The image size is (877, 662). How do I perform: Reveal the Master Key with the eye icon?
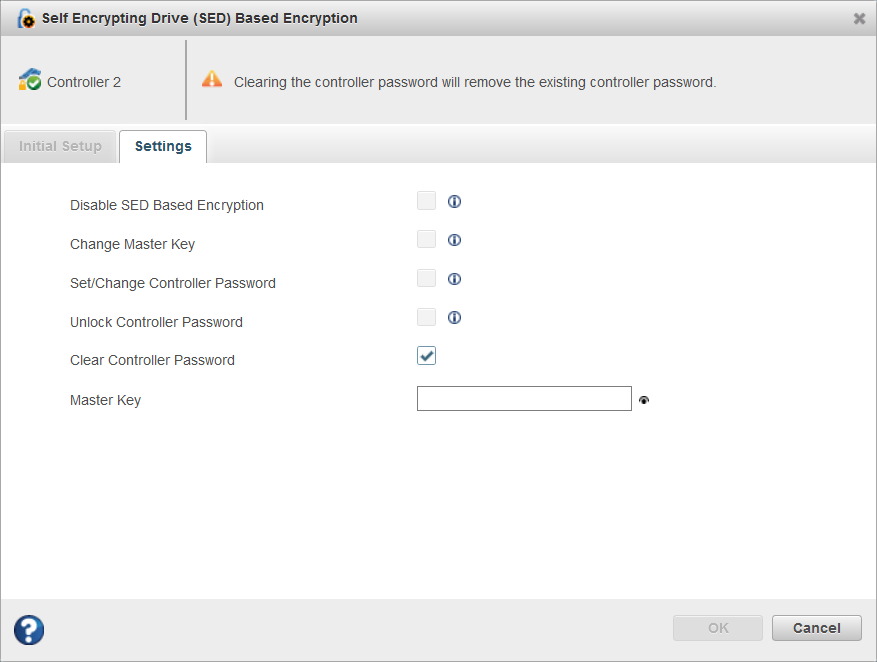[644, 399]
